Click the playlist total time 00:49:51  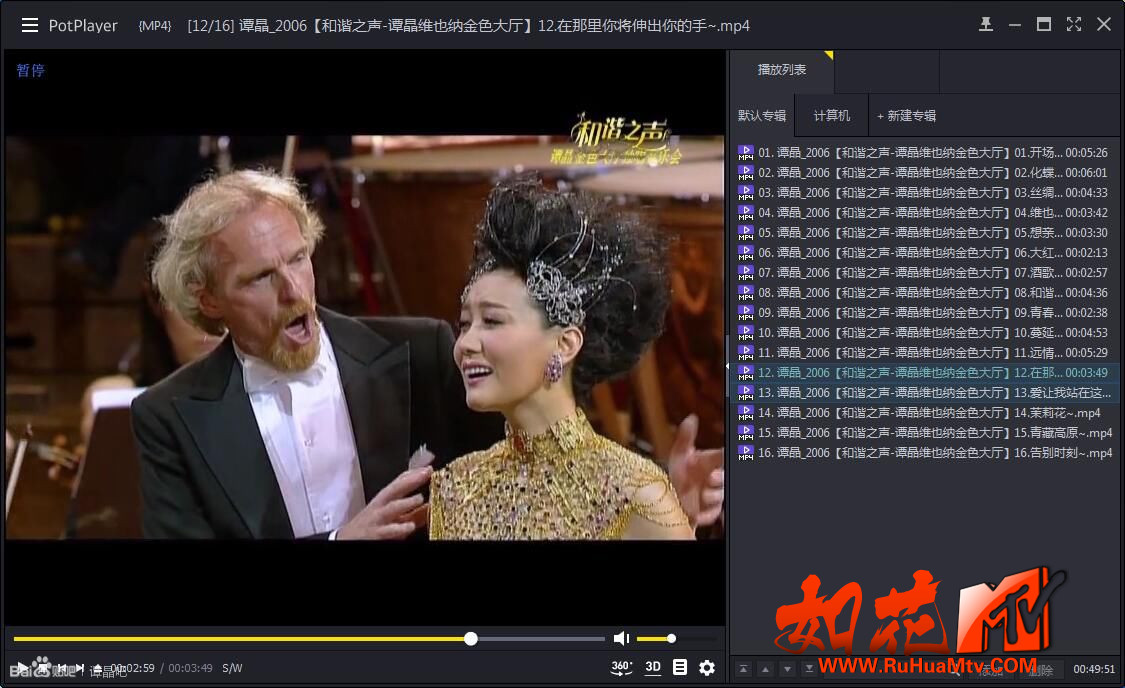coord(1094,669)
